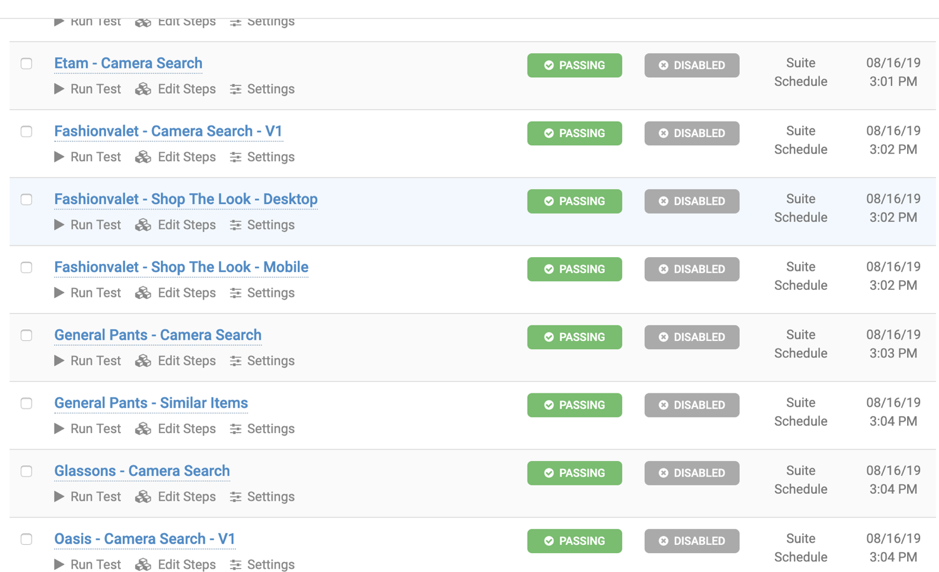Viewport: 939px width, 572px height.
Task: Open Settings for Oasis Camera Search V1
Action: (x=262, y=565)
